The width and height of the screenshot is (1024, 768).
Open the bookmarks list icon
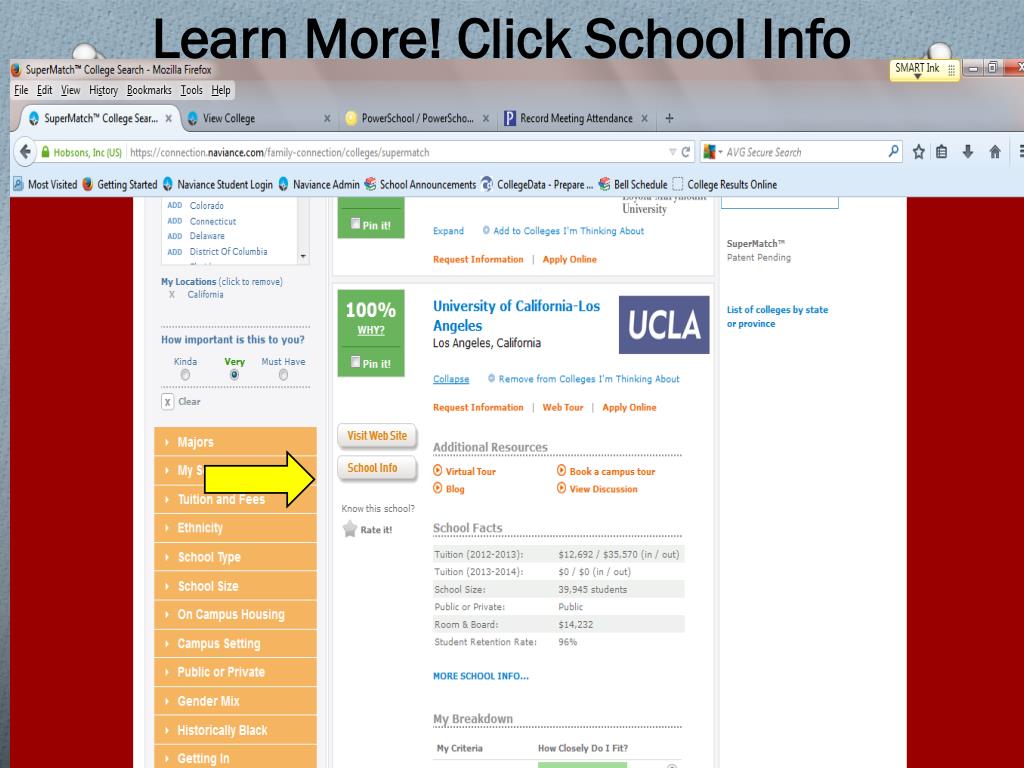[942, 152]
